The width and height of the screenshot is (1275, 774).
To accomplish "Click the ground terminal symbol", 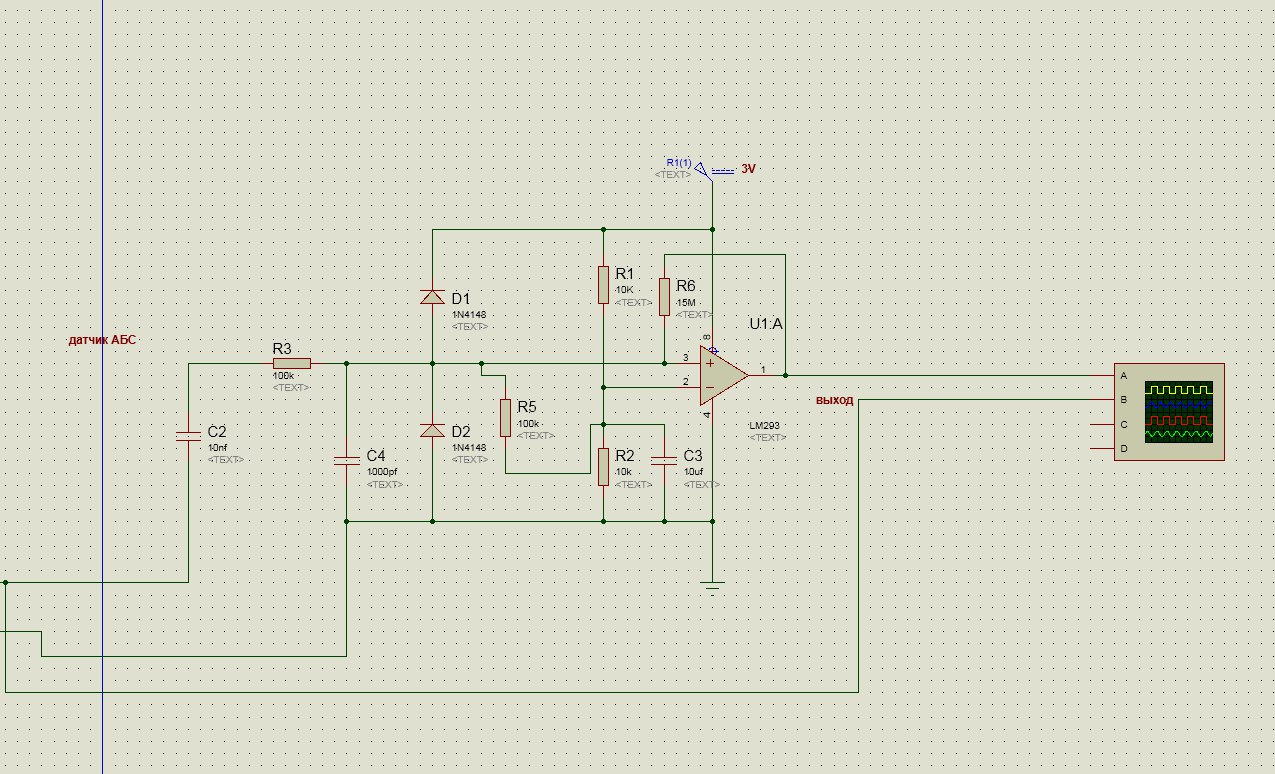I will 712,586.
